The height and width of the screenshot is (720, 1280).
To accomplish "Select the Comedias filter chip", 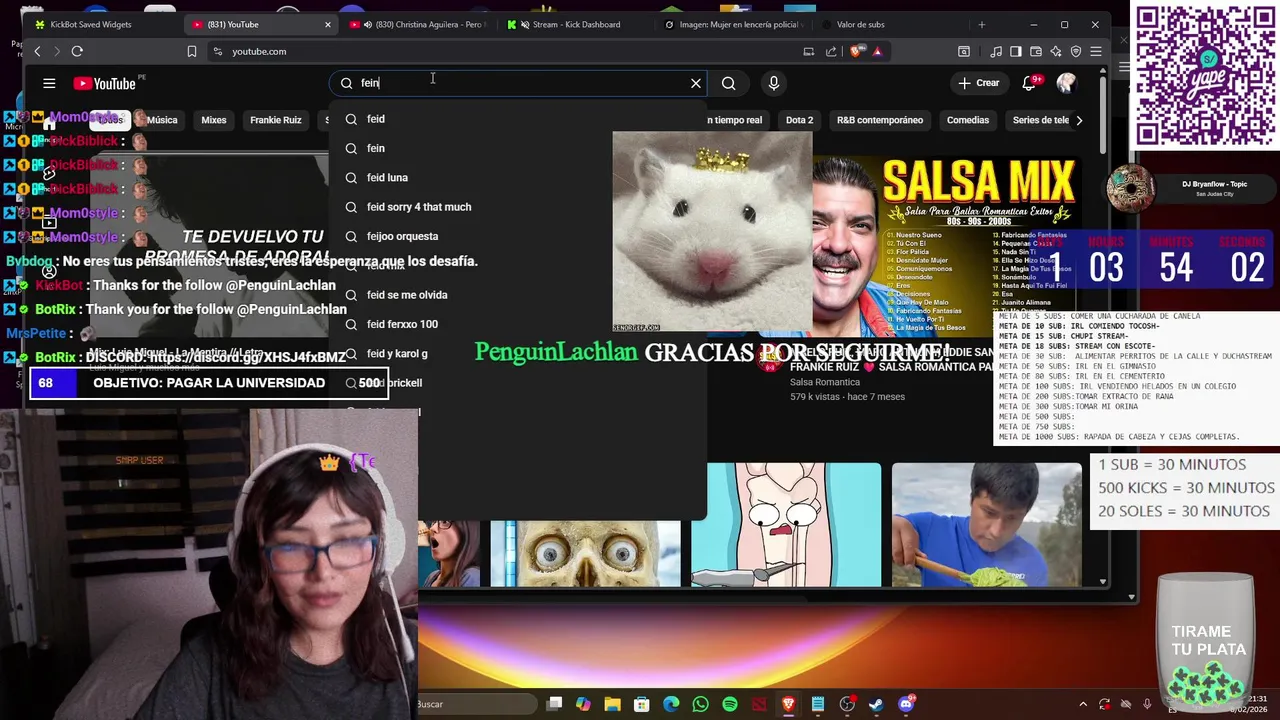I will (968, 120).
